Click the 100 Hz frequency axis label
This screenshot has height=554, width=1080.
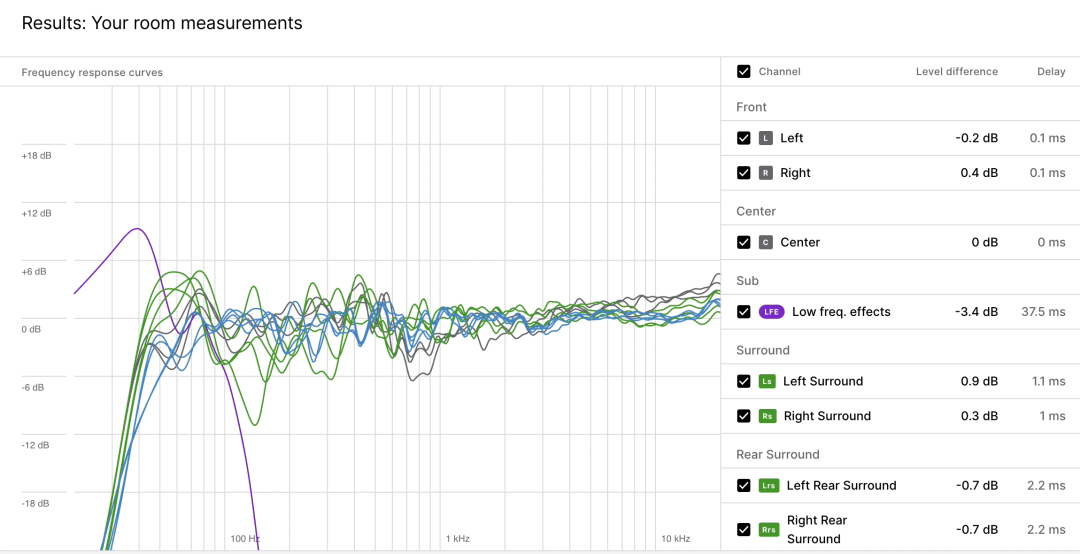click(x=245, y=538)
